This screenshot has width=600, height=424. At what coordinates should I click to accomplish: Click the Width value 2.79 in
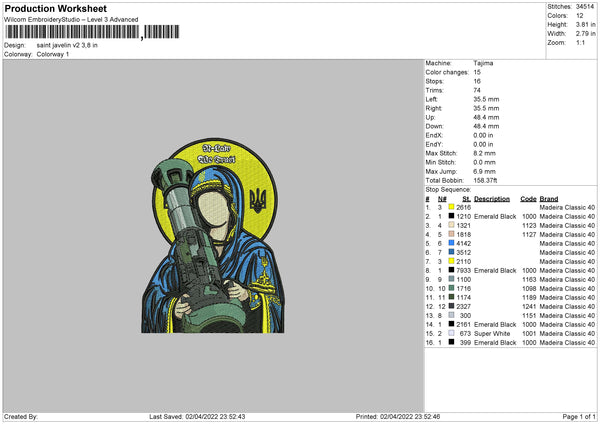pos(585,34)
